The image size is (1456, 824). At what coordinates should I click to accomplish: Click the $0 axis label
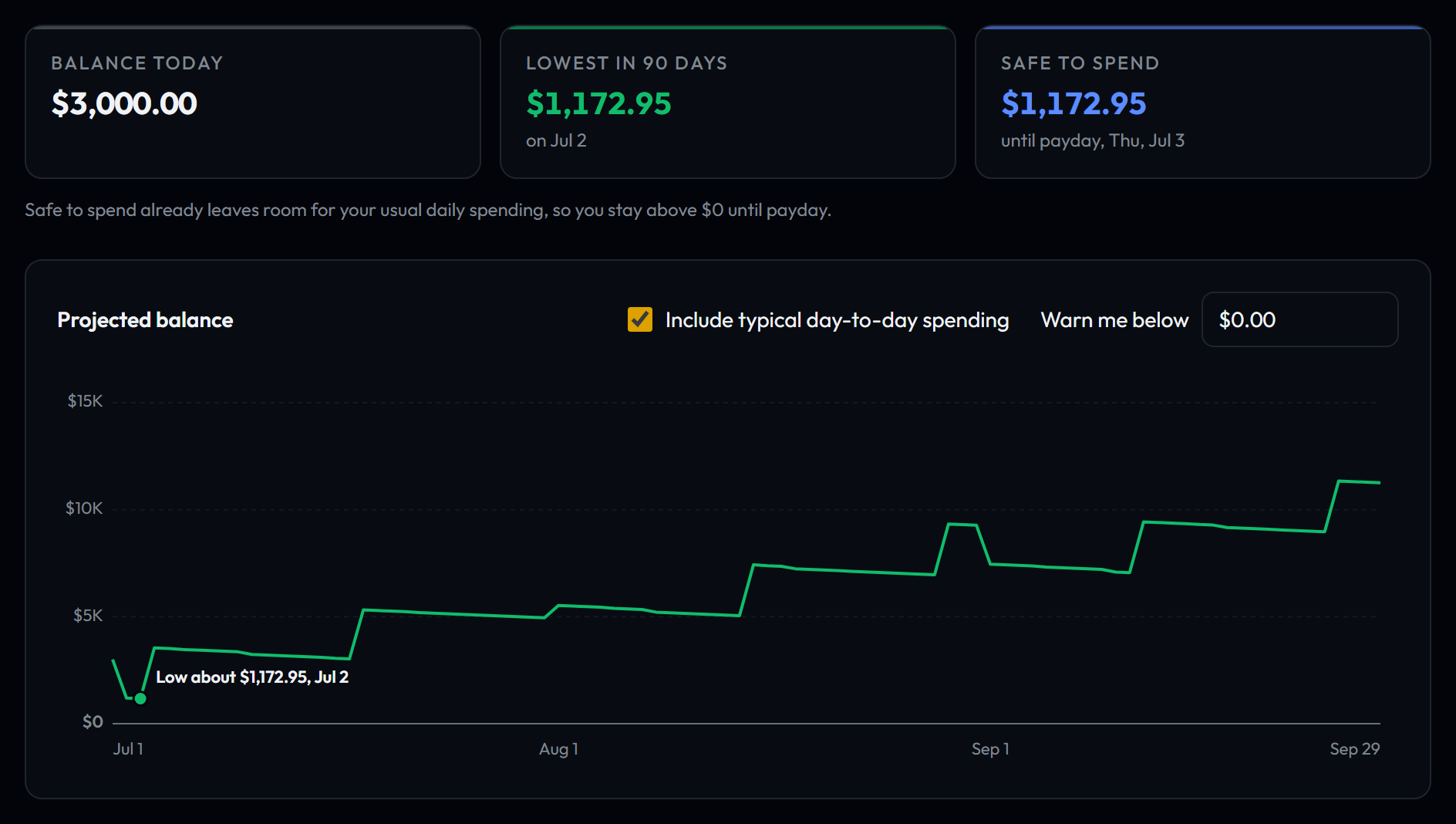tap(93, 722)
